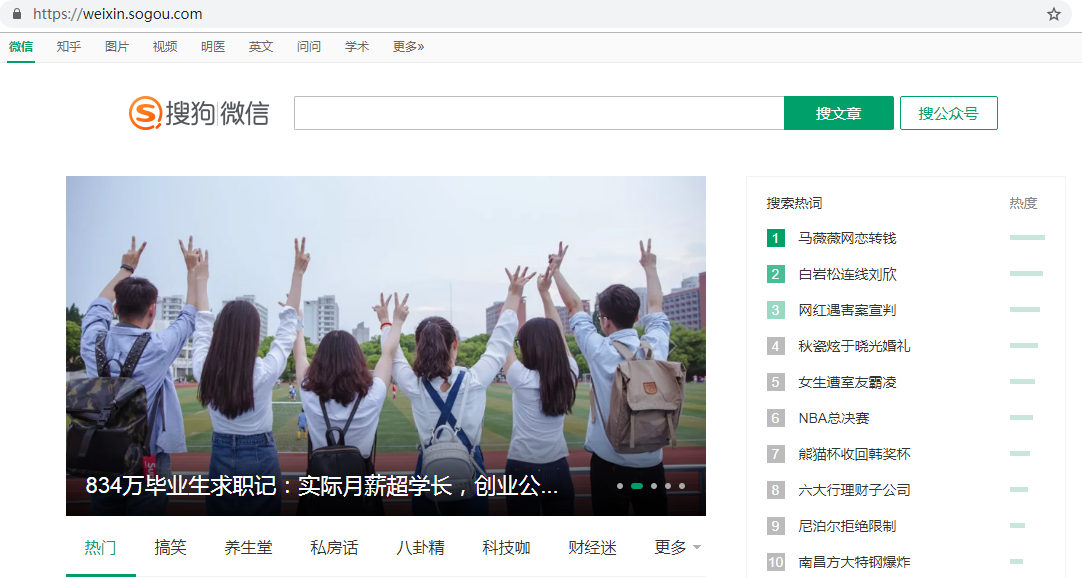Open the 明医 category
This screenshot has height=578, width=1082.
[x=213, y=47]
